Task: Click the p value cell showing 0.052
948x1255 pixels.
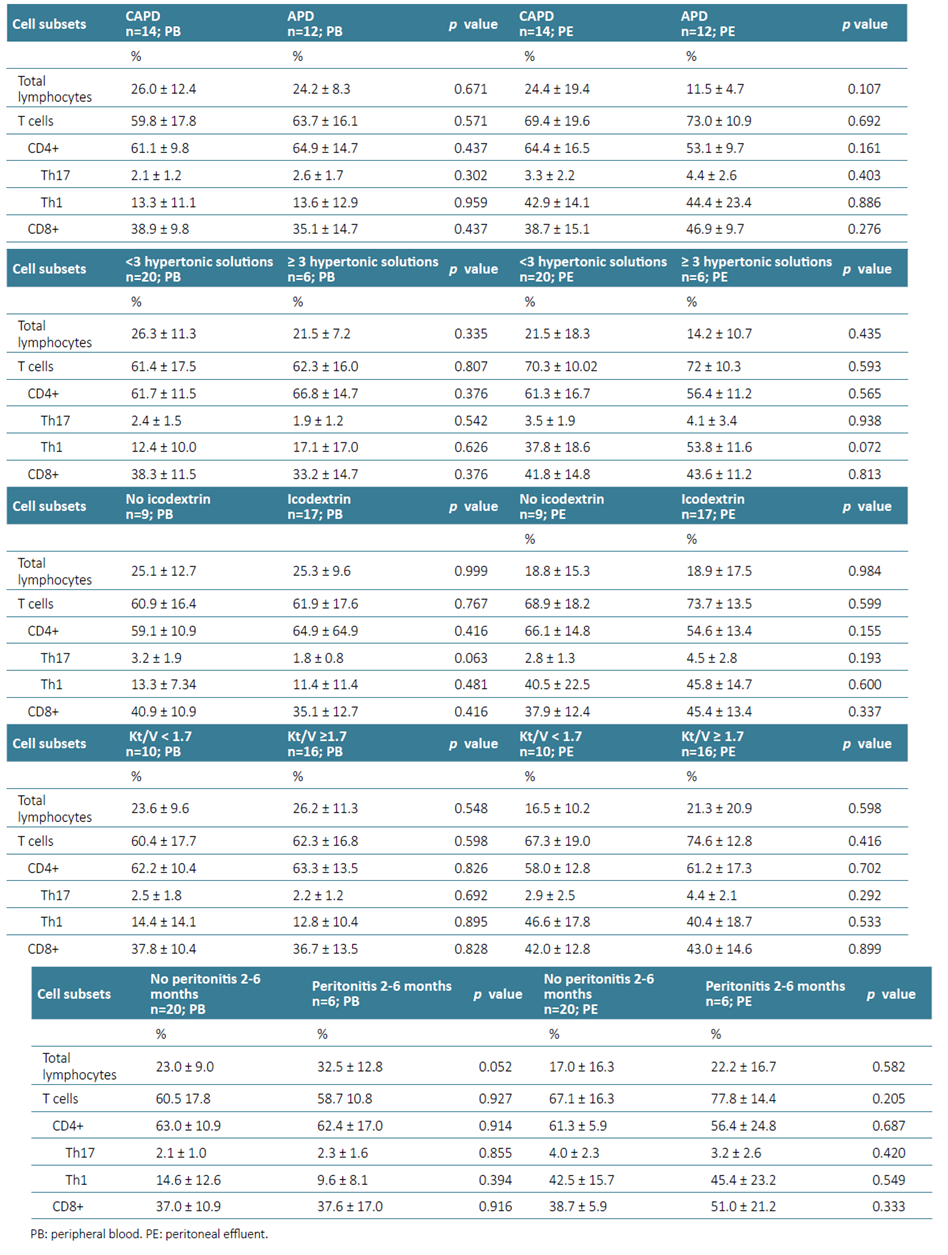Action: [496, 1067]
